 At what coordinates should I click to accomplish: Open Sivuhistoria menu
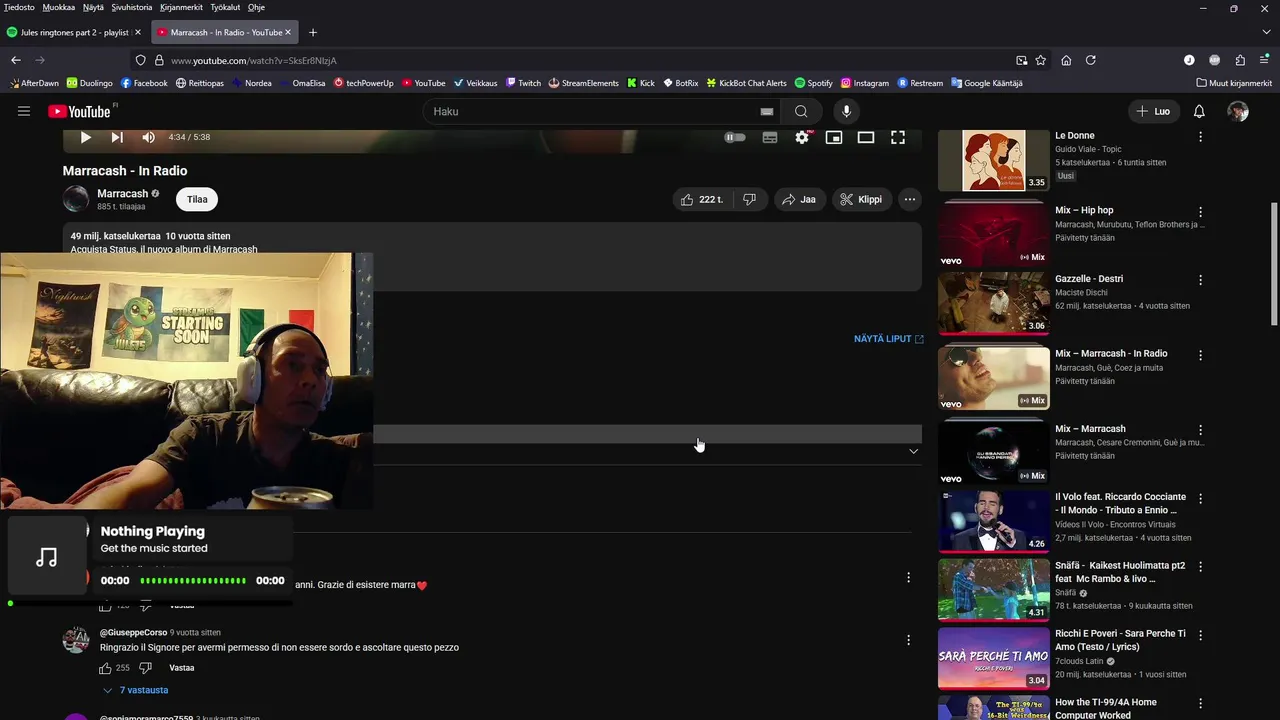[132, 7]
